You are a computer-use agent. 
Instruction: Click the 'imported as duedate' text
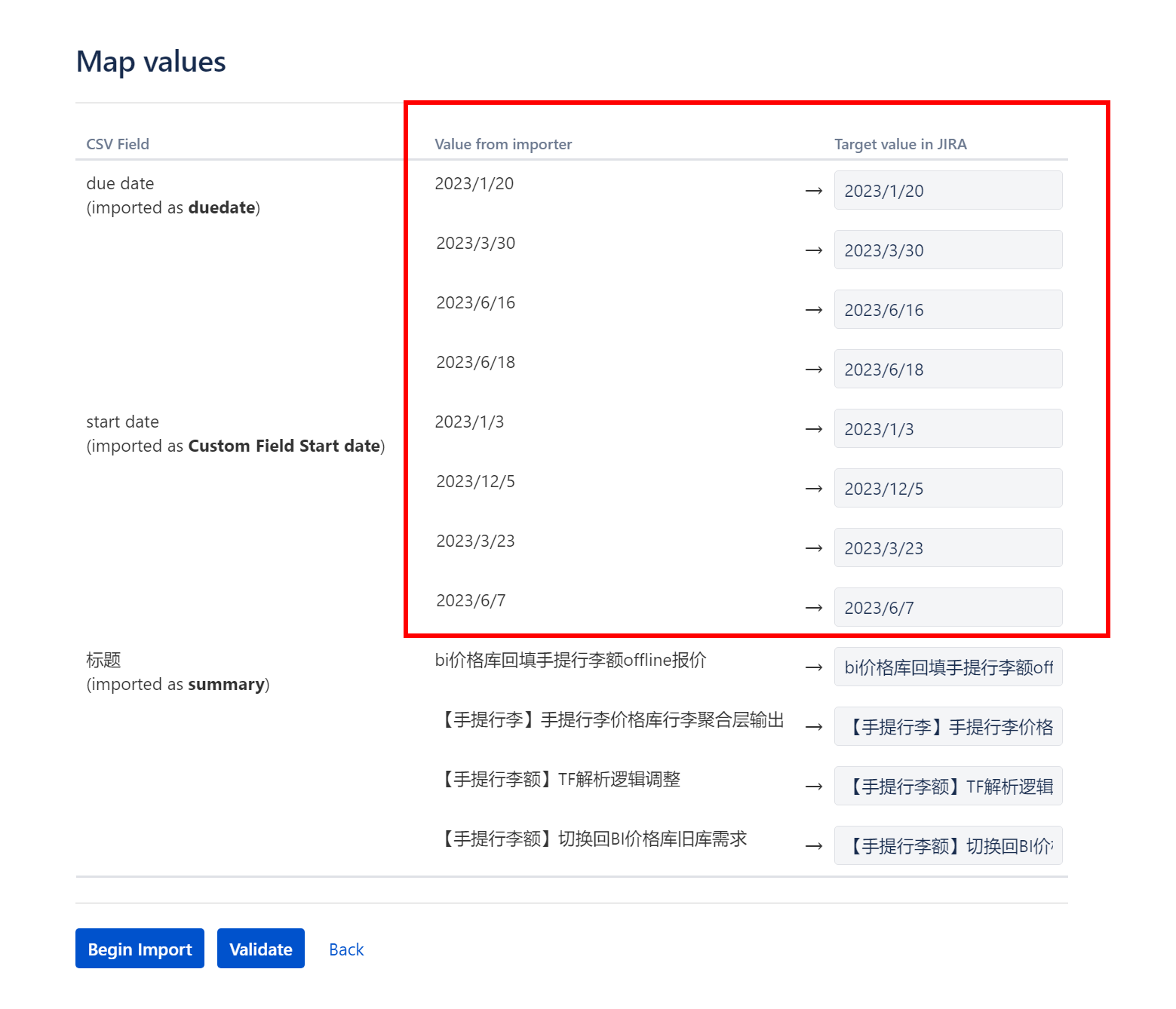(173, 207)
